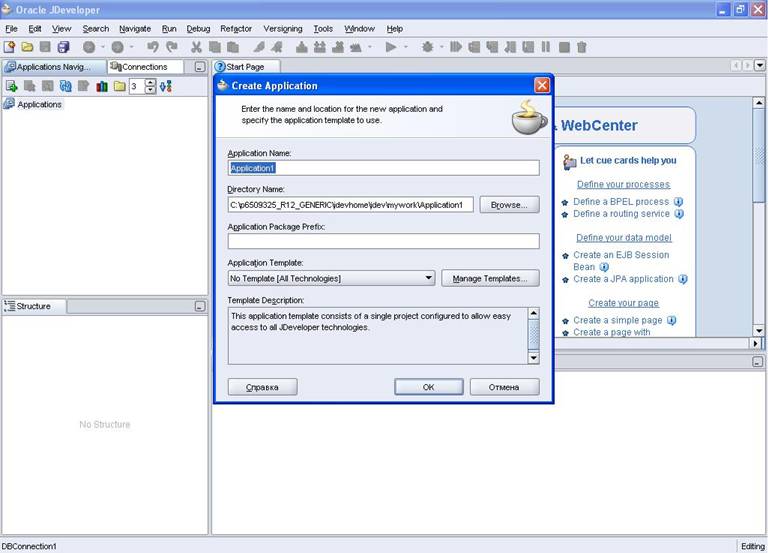Switch to the Applications Navigator tab
The image size is (769, 553).
pos(53,67)
